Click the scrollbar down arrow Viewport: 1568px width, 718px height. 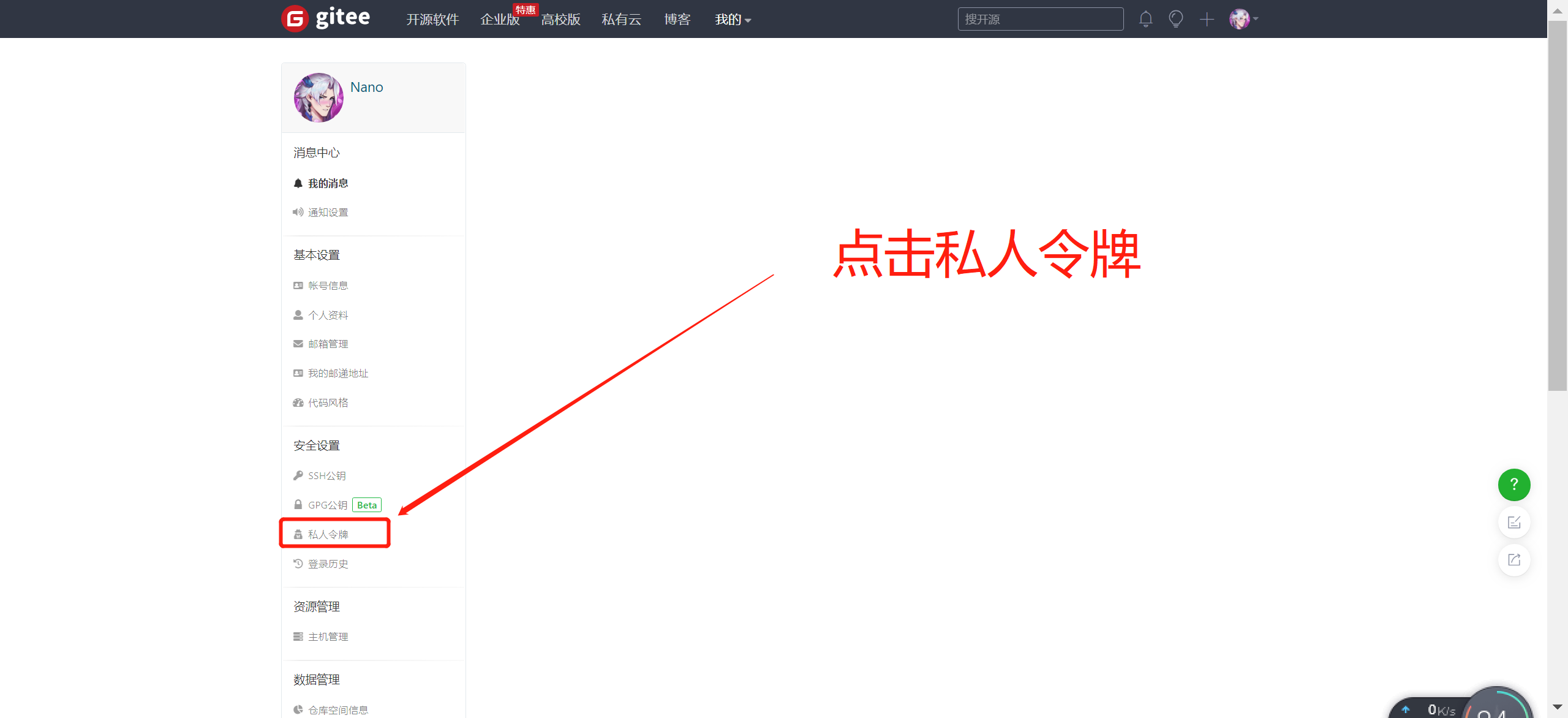pyautogui.click(x=1558, y=707)
